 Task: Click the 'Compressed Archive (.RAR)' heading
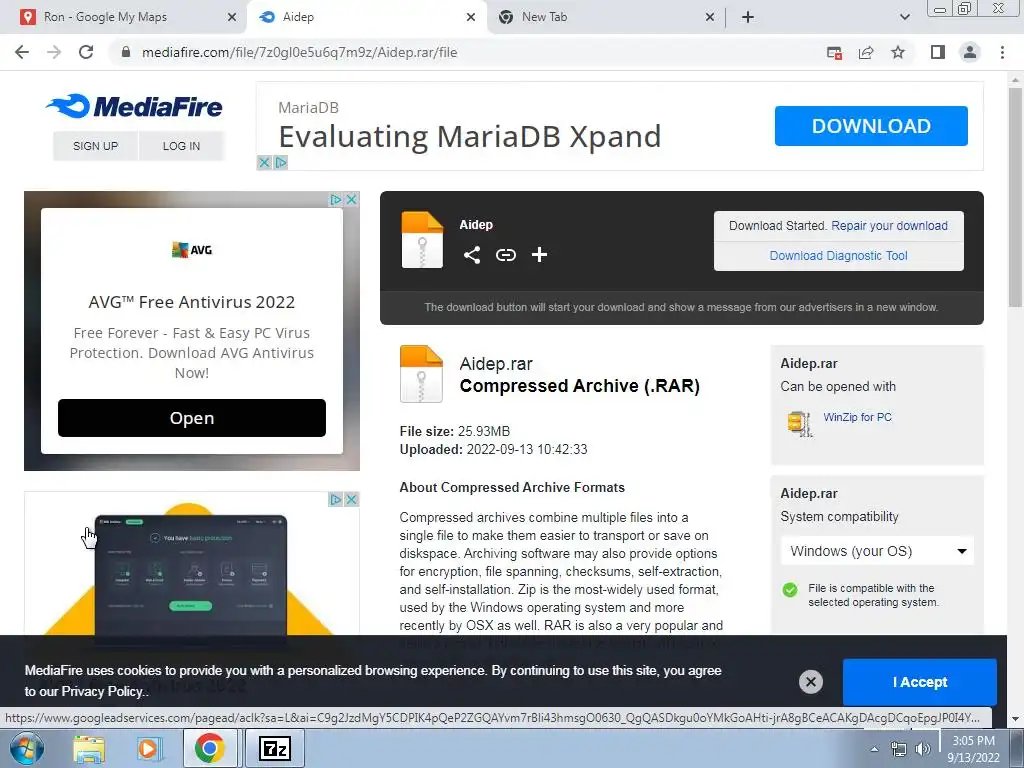(579, 386)
